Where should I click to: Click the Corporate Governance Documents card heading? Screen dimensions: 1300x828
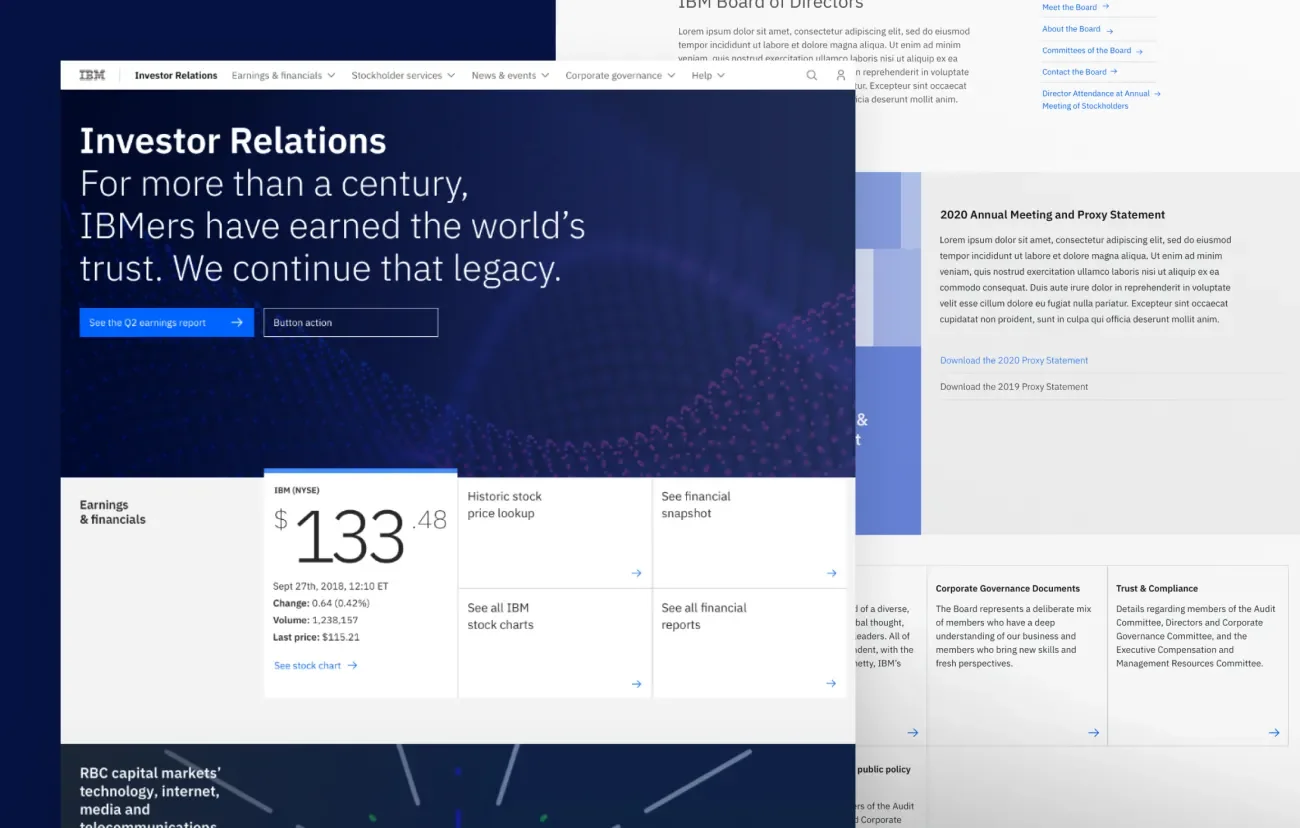click(x=1008, y=588)
